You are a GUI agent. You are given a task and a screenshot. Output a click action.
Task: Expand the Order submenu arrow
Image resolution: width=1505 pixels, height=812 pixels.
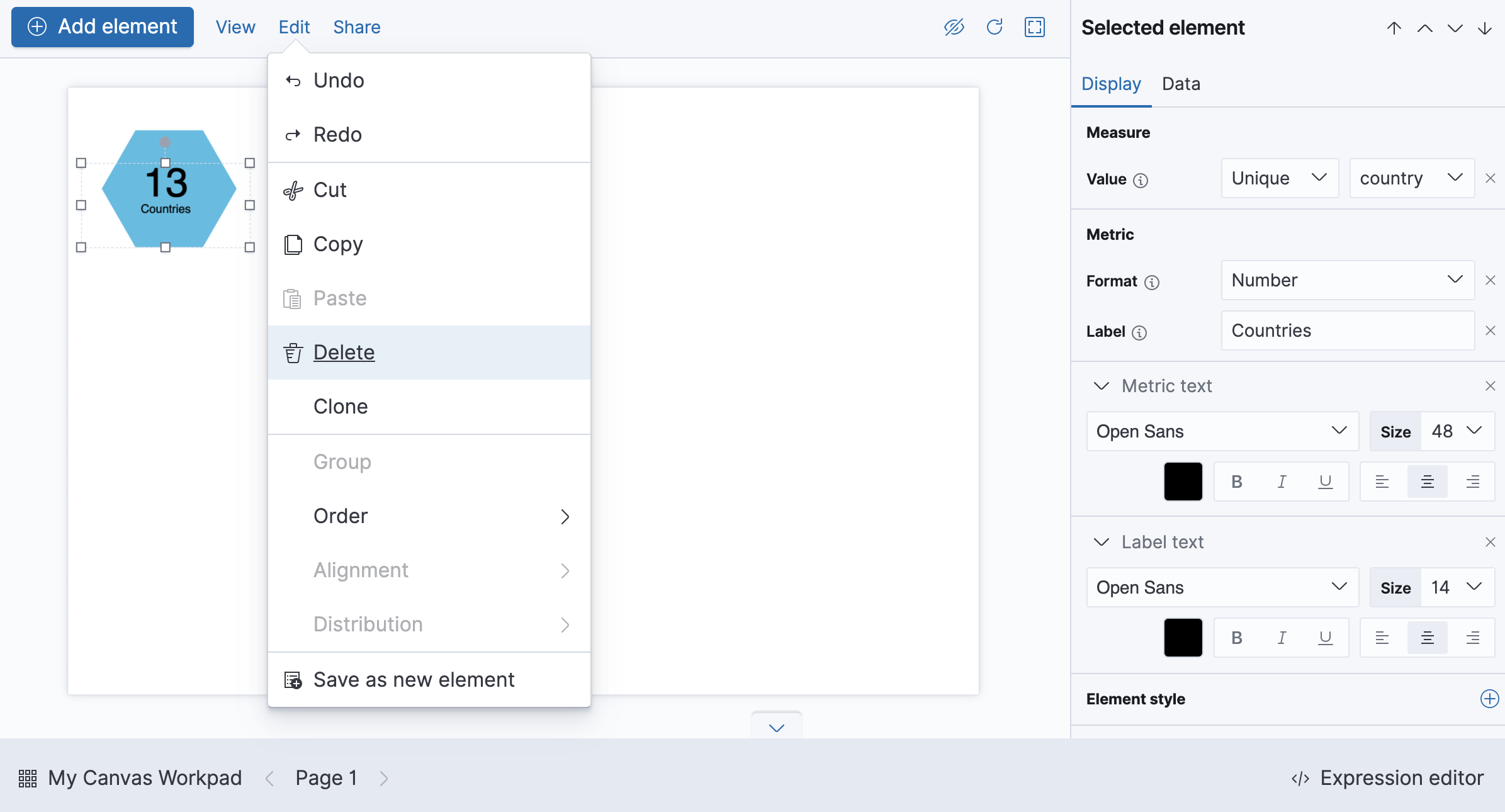pyautogui.click(x=565, y=516)
